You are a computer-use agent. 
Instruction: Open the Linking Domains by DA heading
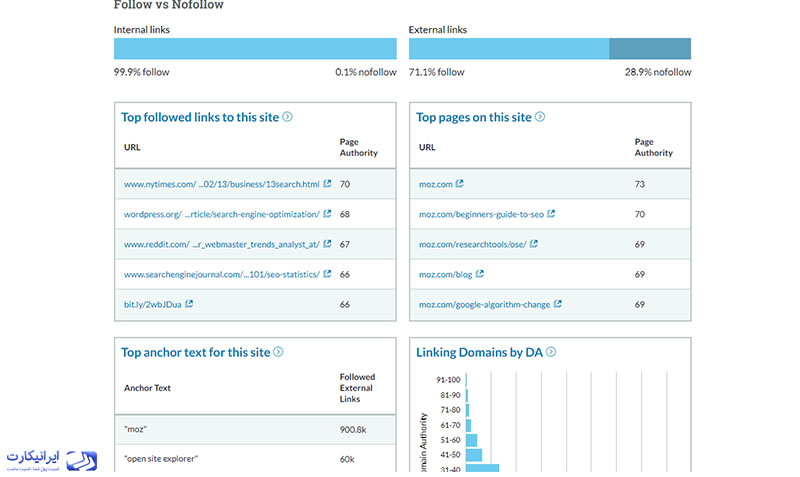click(479, 353)
